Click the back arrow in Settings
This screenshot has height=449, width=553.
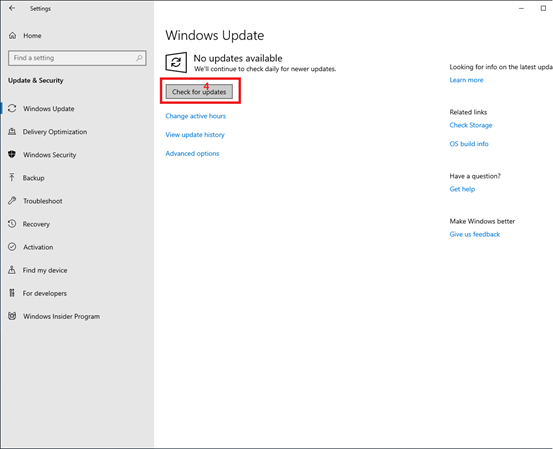[x=12, y=8]
